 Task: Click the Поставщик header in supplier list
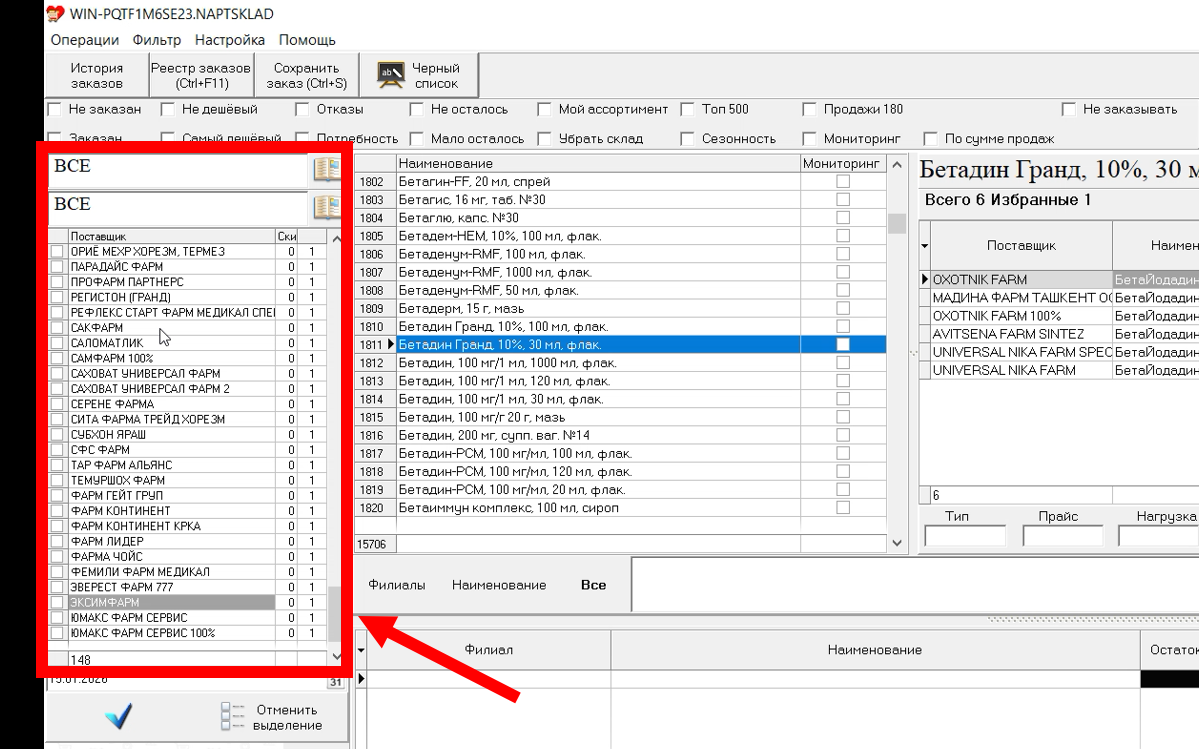pyautogui.click(x=172, y=236)
